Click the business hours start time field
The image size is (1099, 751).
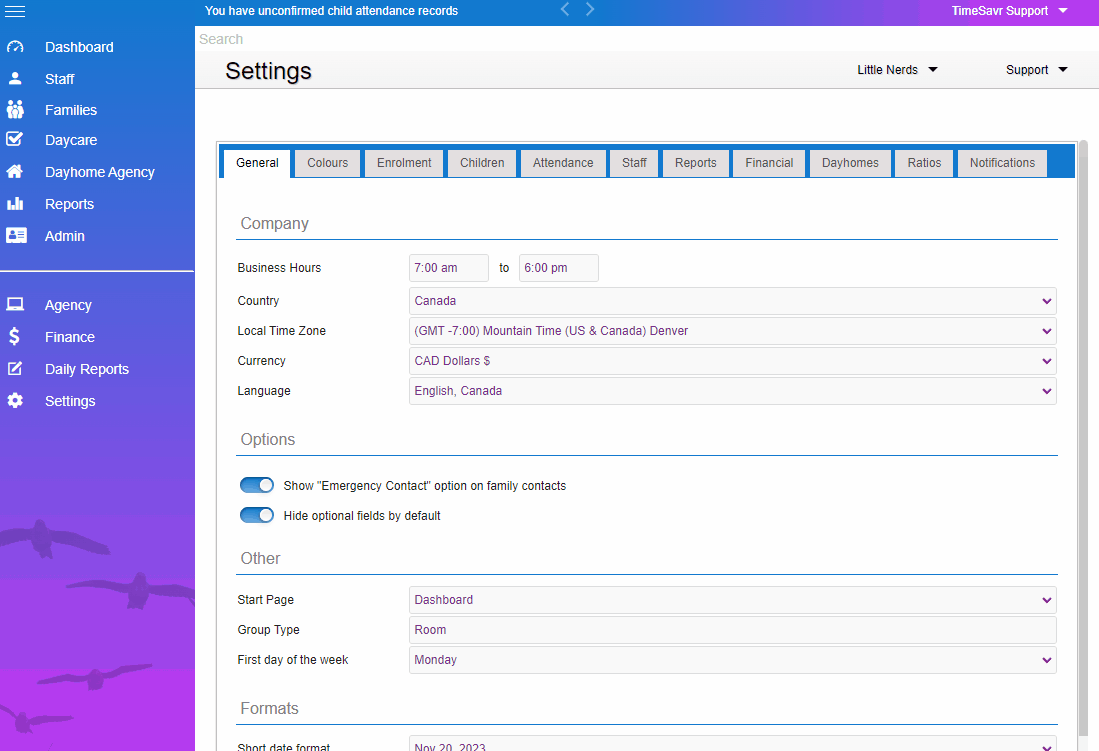click(449, 268)
